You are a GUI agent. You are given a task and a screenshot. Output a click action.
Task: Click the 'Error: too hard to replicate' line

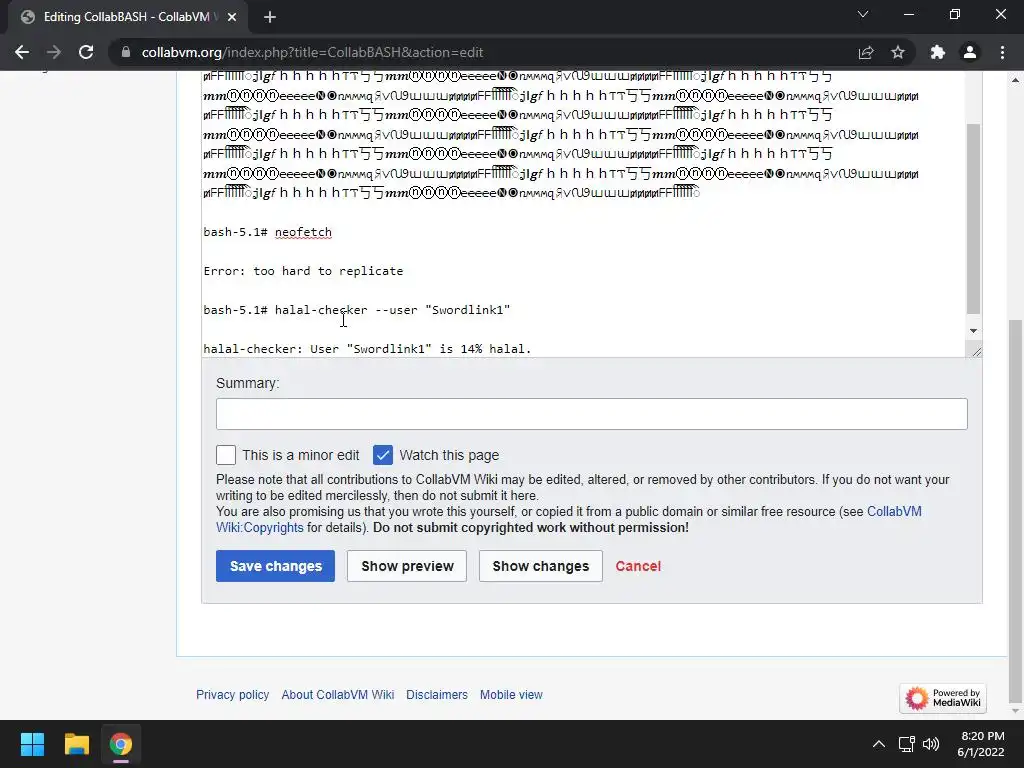(x=303, y=271)
